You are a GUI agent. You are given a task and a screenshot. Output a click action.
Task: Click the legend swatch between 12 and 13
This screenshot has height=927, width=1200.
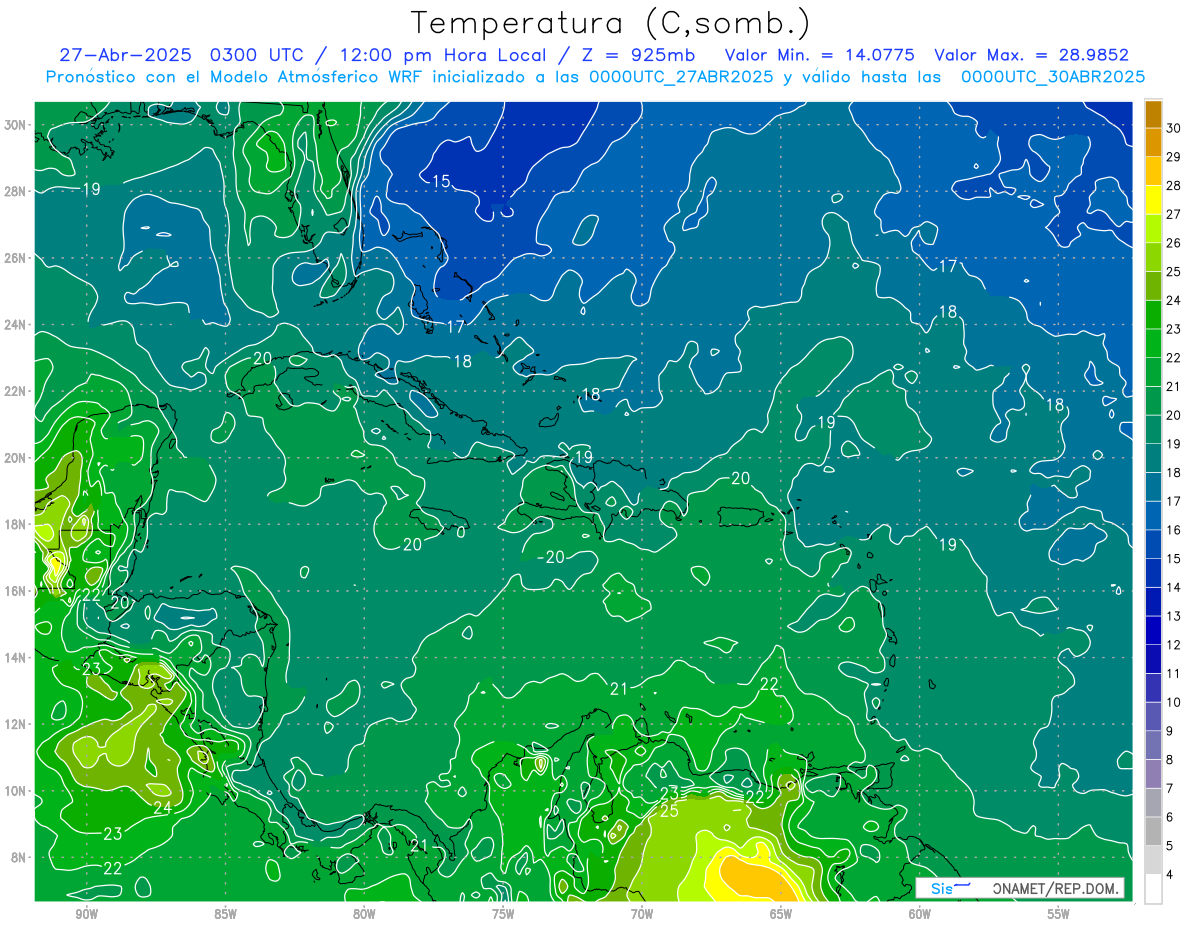1153,631
